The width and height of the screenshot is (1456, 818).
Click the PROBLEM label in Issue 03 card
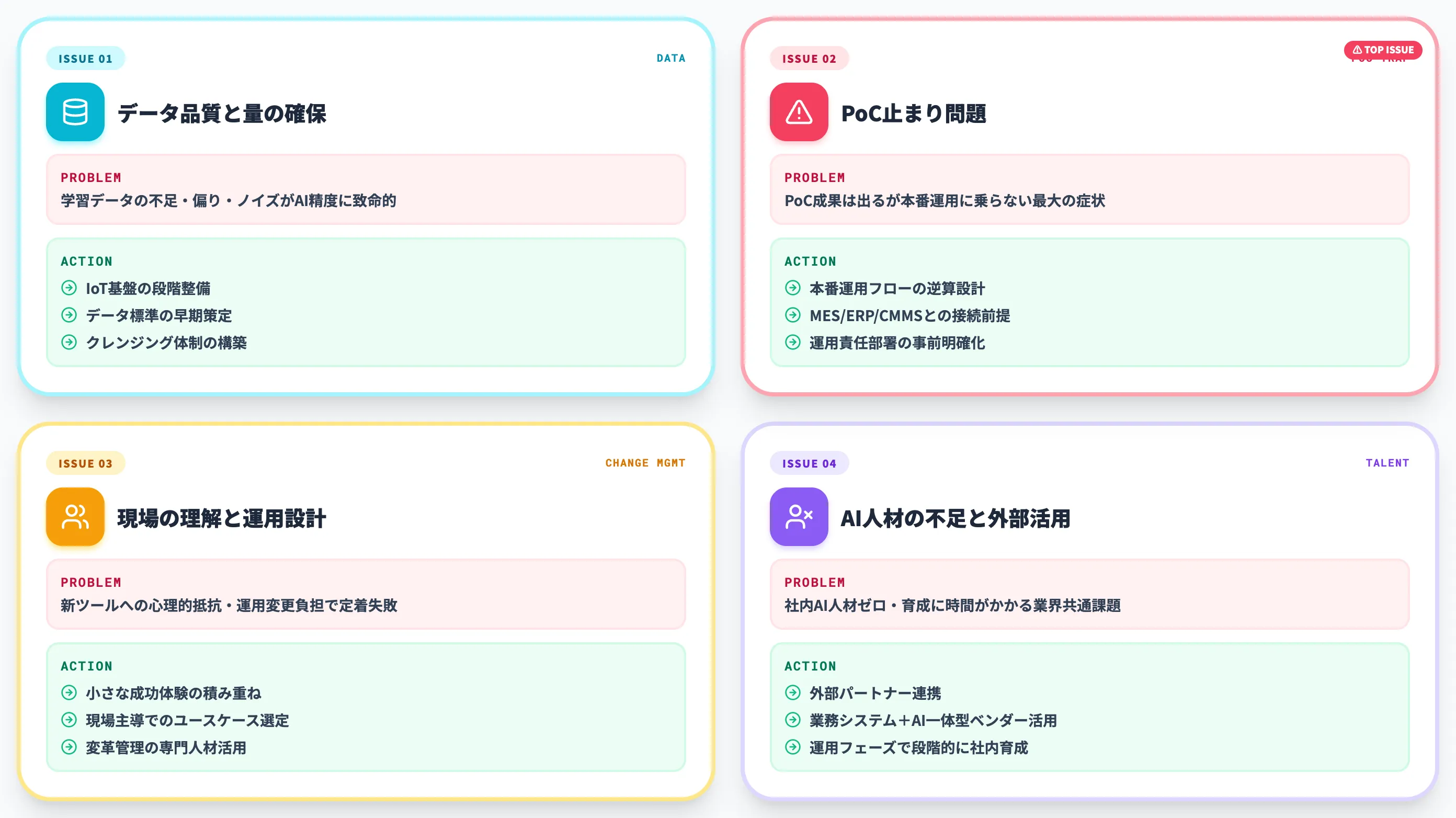[91, 582]
